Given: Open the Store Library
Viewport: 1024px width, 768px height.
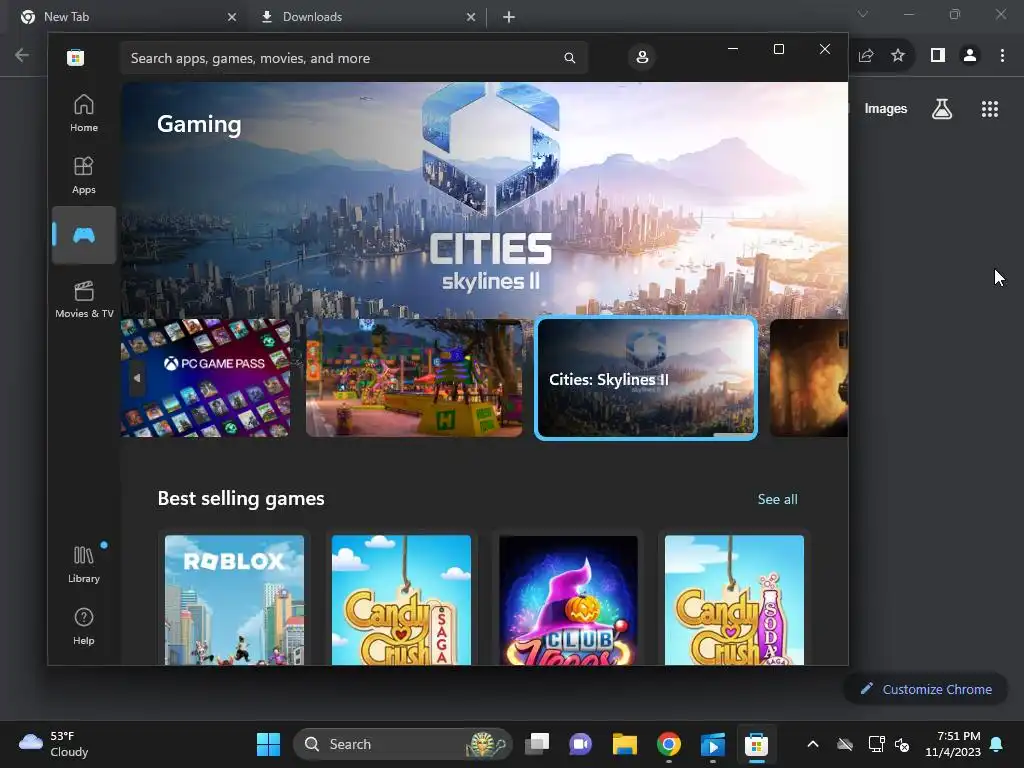Looking at the screenshot, I should (84, 564).
